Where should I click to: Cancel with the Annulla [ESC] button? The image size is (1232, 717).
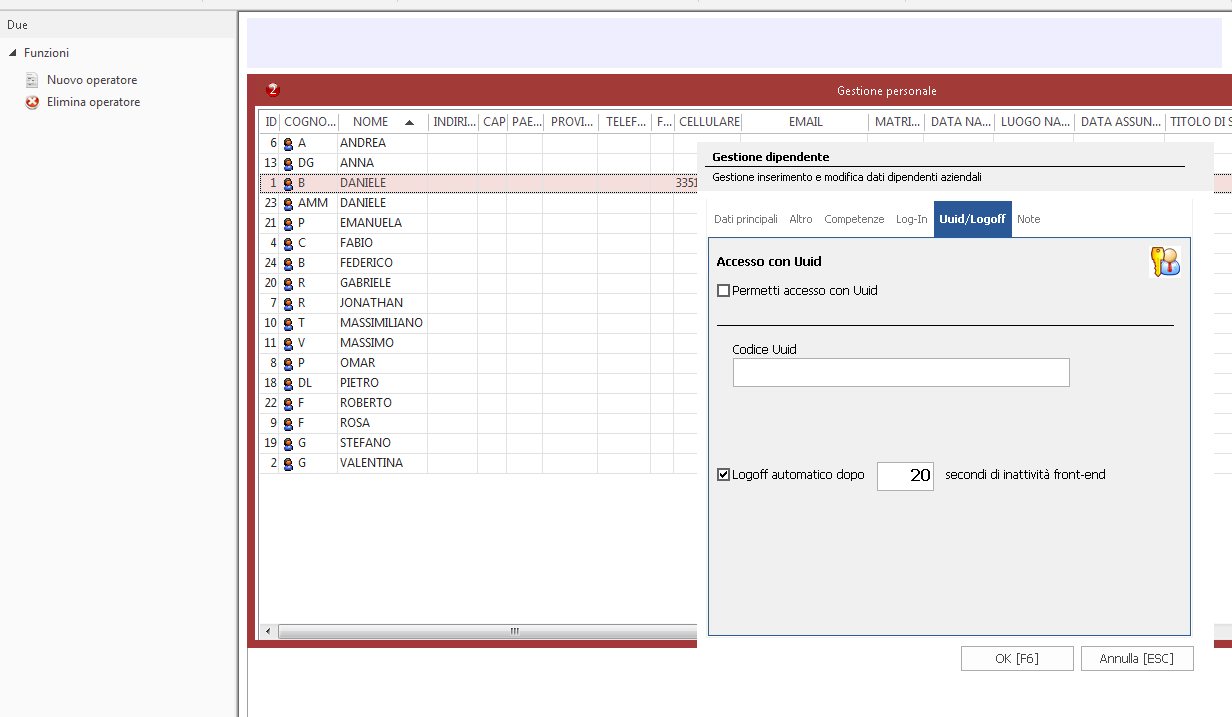(x=1137, y=658)
